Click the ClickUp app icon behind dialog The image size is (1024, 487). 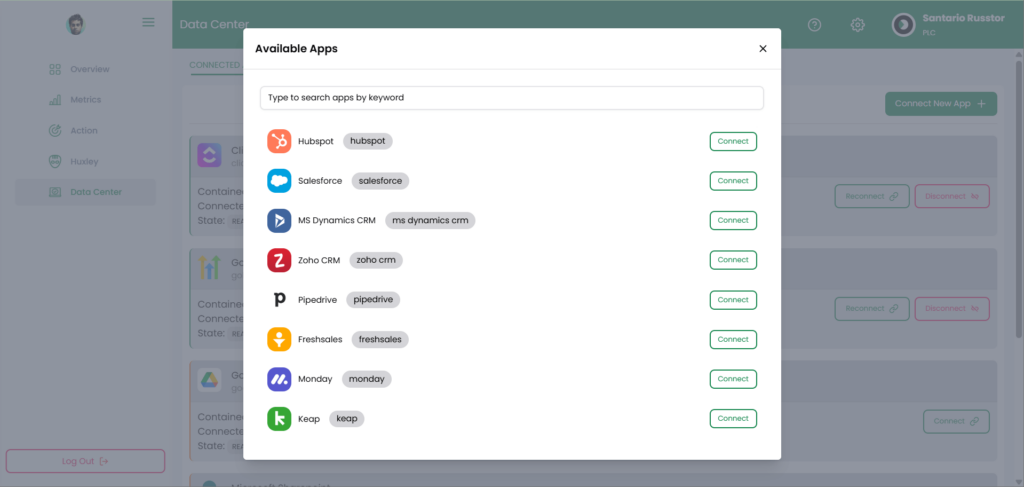[210, 155]
